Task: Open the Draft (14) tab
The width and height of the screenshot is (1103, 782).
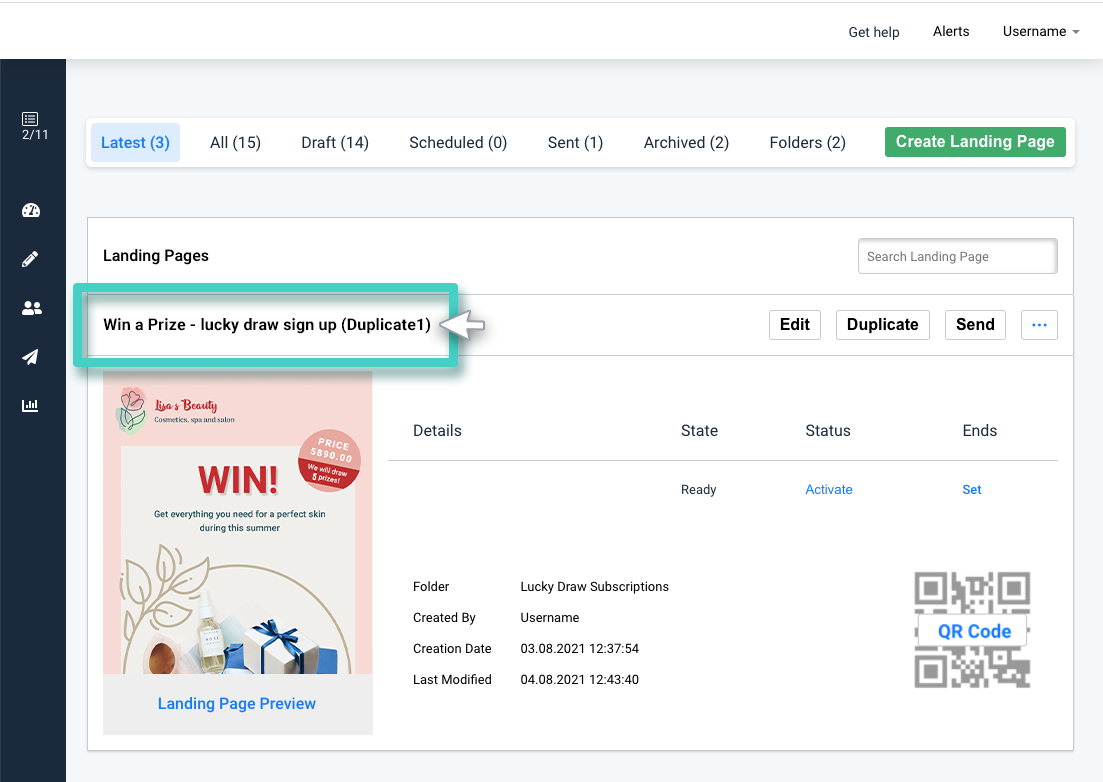Action: click(335, 143)
